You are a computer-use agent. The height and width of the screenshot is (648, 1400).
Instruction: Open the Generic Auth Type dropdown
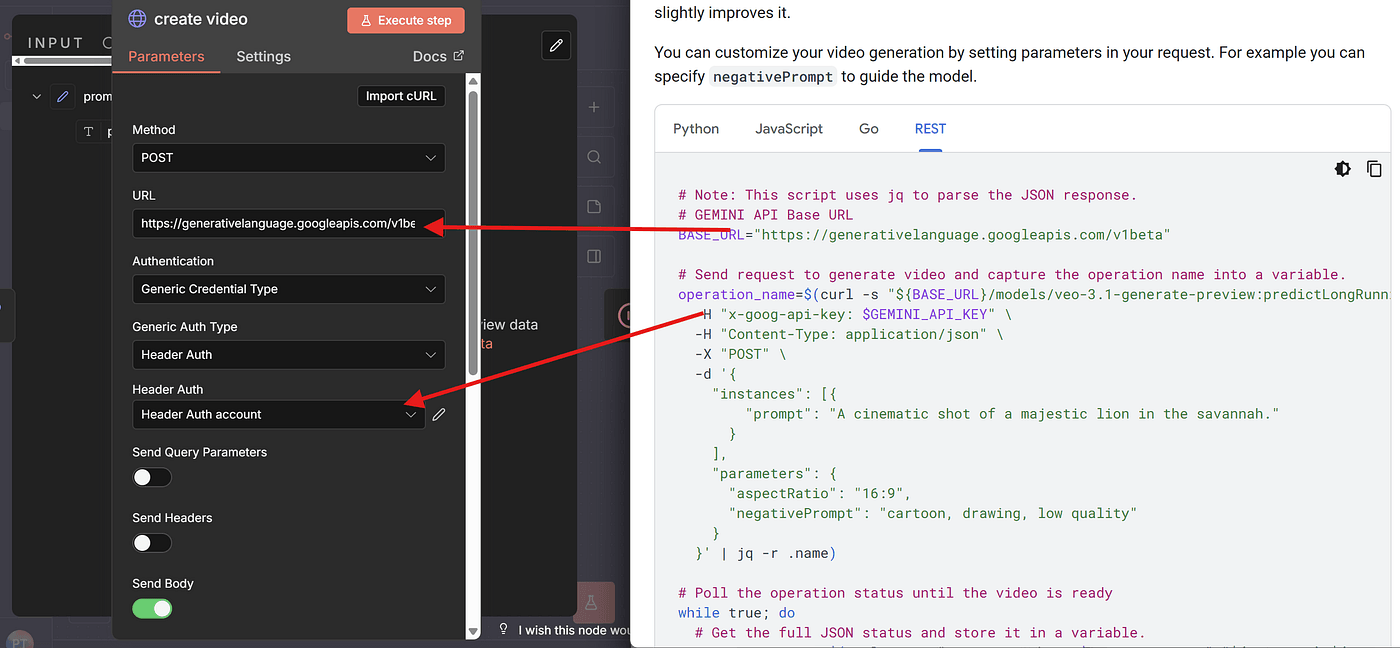pyautogui.click(x=288, y=355)
